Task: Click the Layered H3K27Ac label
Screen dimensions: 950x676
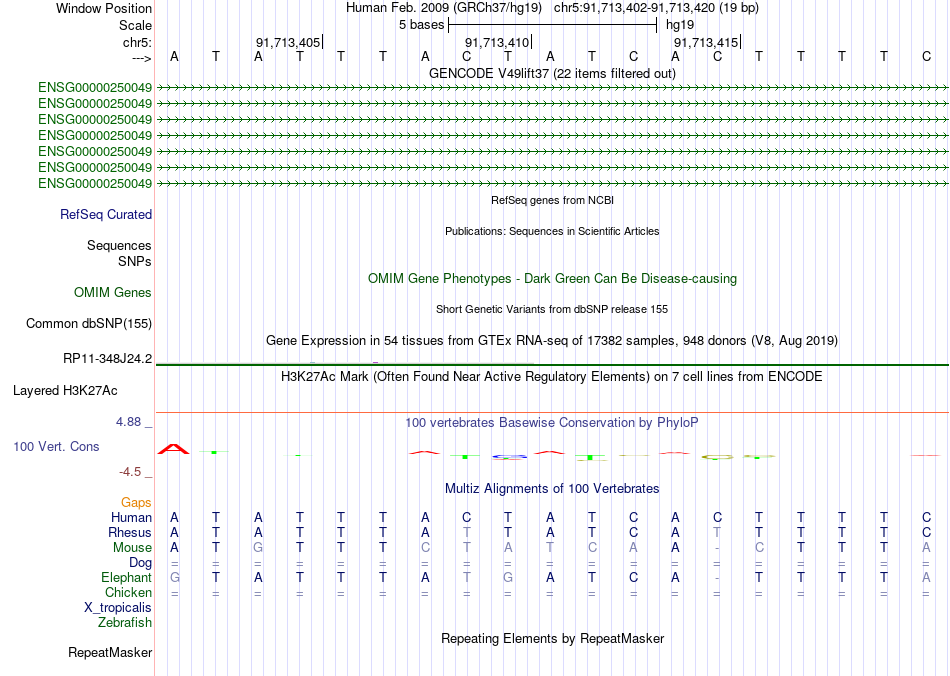Action: pos(65,391)
